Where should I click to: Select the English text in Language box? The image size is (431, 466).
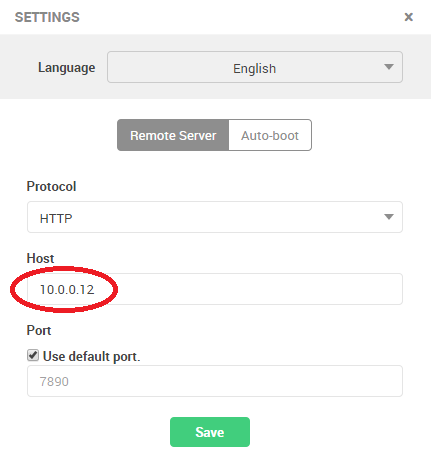[x=254, y=69]
